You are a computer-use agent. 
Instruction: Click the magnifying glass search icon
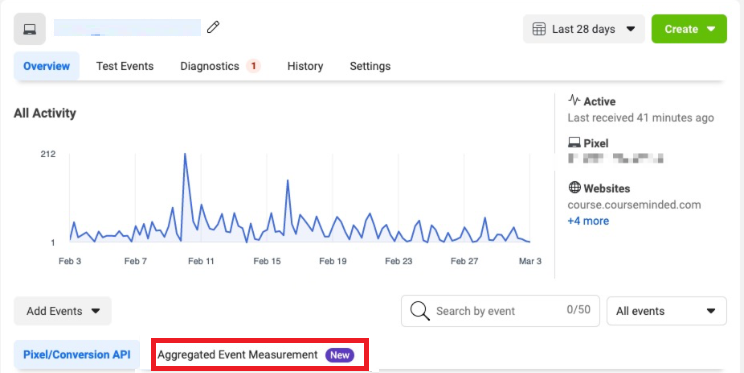pyautogui.click(x=420, y=311)
